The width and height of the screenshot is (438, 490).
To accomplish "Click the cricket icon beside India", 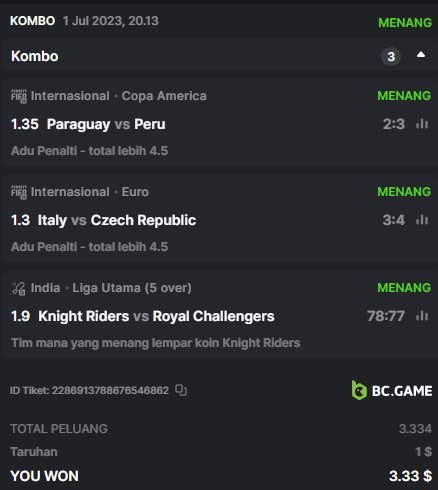I will (19, 288).
